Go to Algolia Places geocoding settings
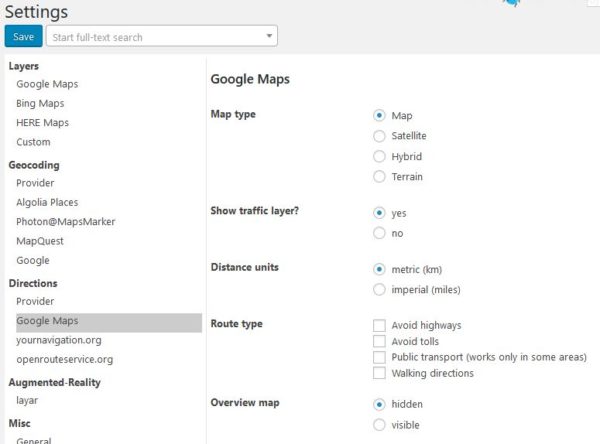The image size is (600, 444). pos(47,202)
